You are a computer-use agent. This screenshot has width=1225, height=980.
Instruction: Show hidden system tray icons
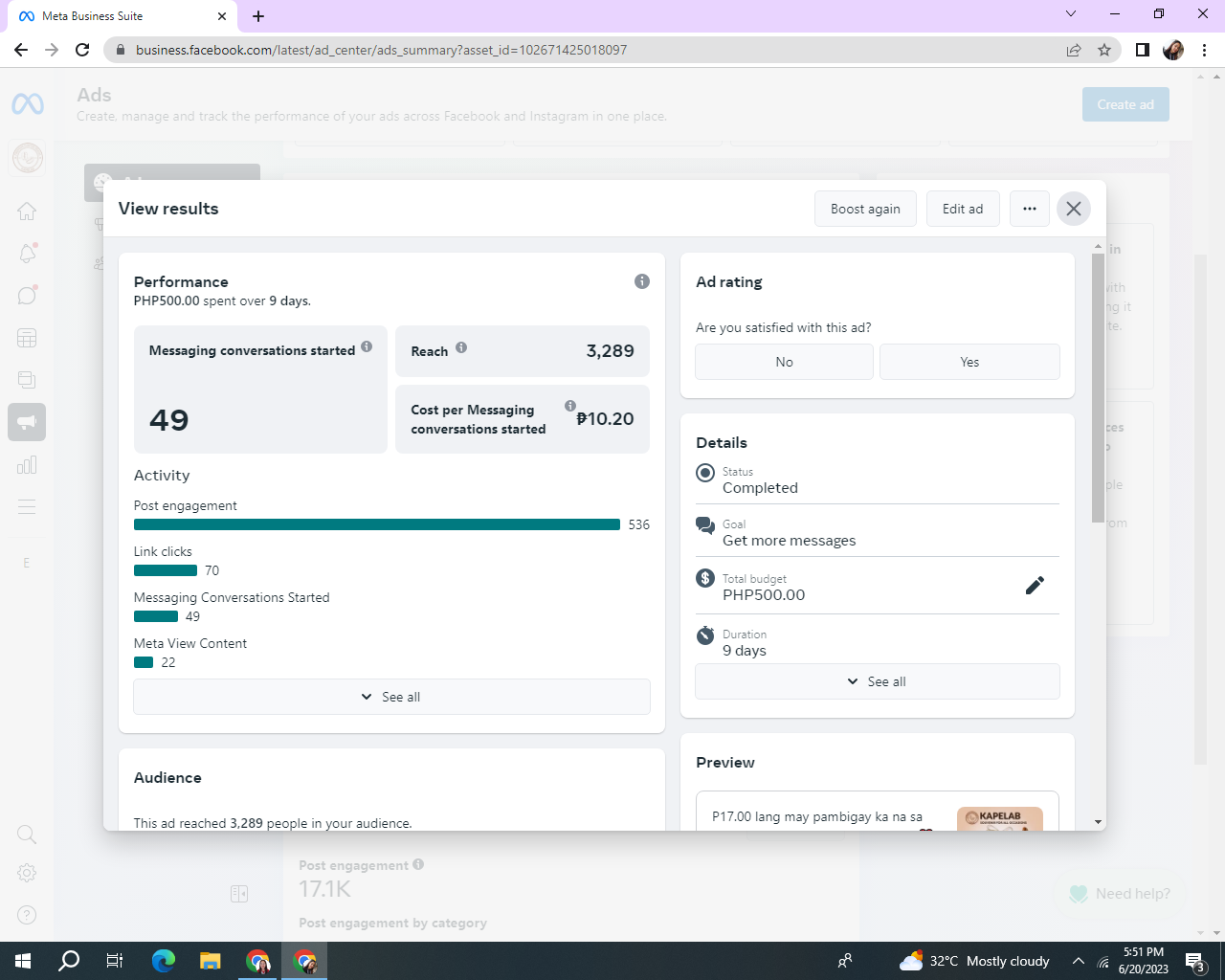[x=1079, y=961]
